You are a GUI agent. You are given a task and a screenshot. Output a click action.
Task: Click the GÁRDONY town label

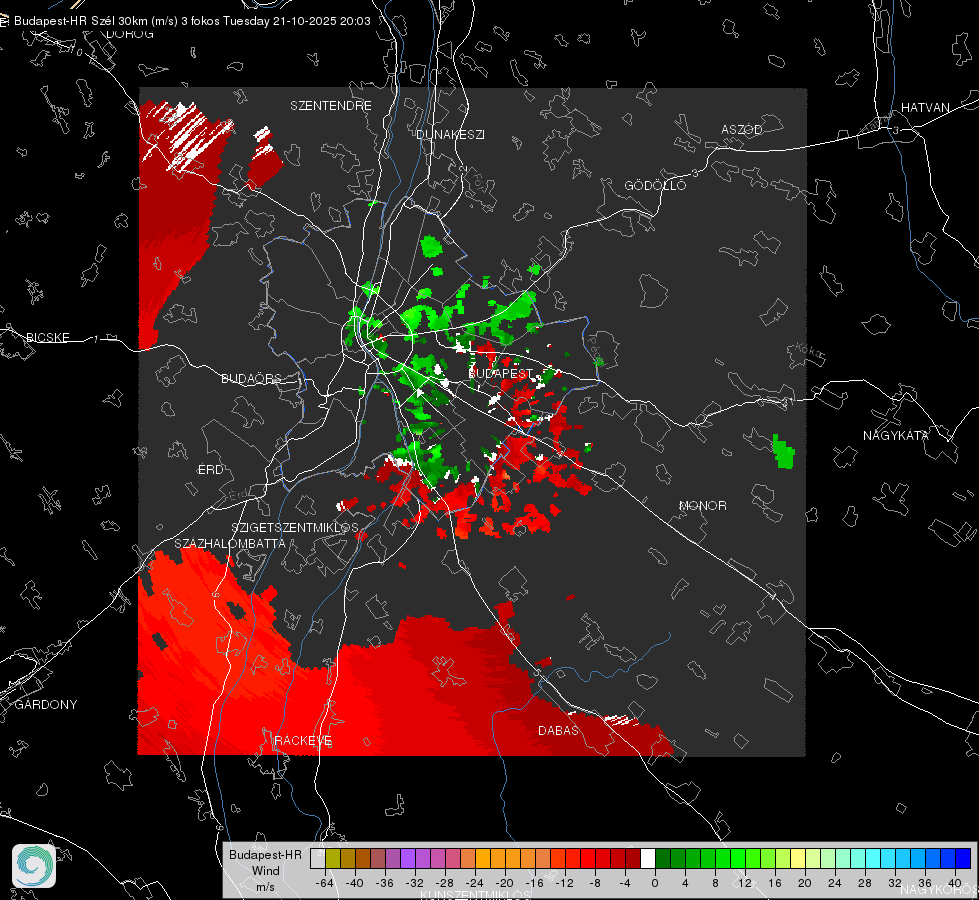(46, 705)
